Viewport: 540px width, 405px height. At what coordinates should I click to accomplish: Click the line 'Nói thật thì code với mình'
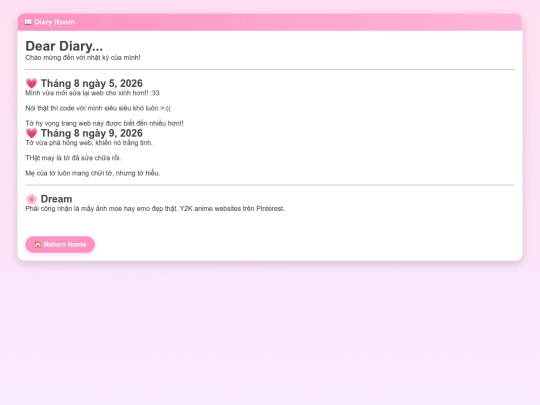click(98, 108)
